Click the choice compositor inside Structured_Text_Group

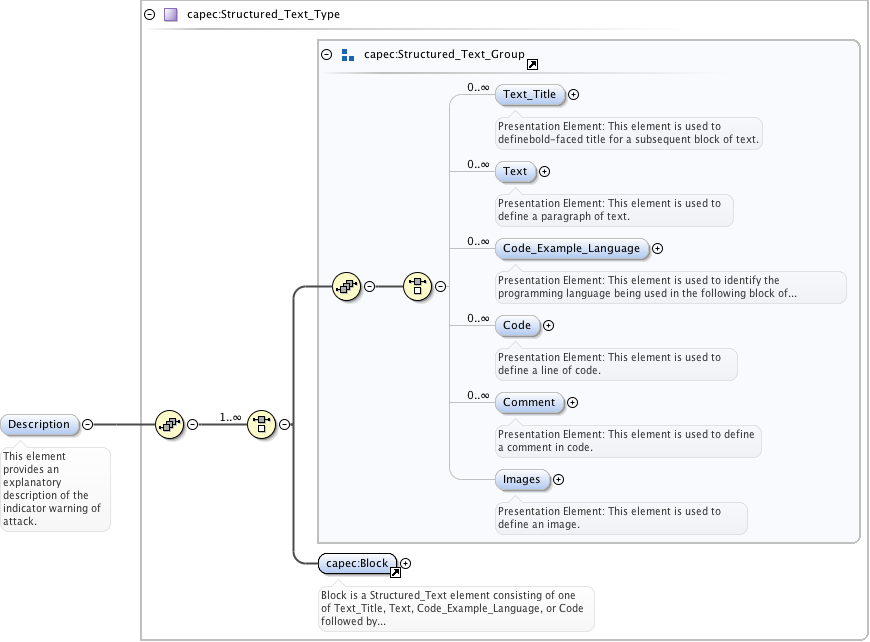click(417, 286)
